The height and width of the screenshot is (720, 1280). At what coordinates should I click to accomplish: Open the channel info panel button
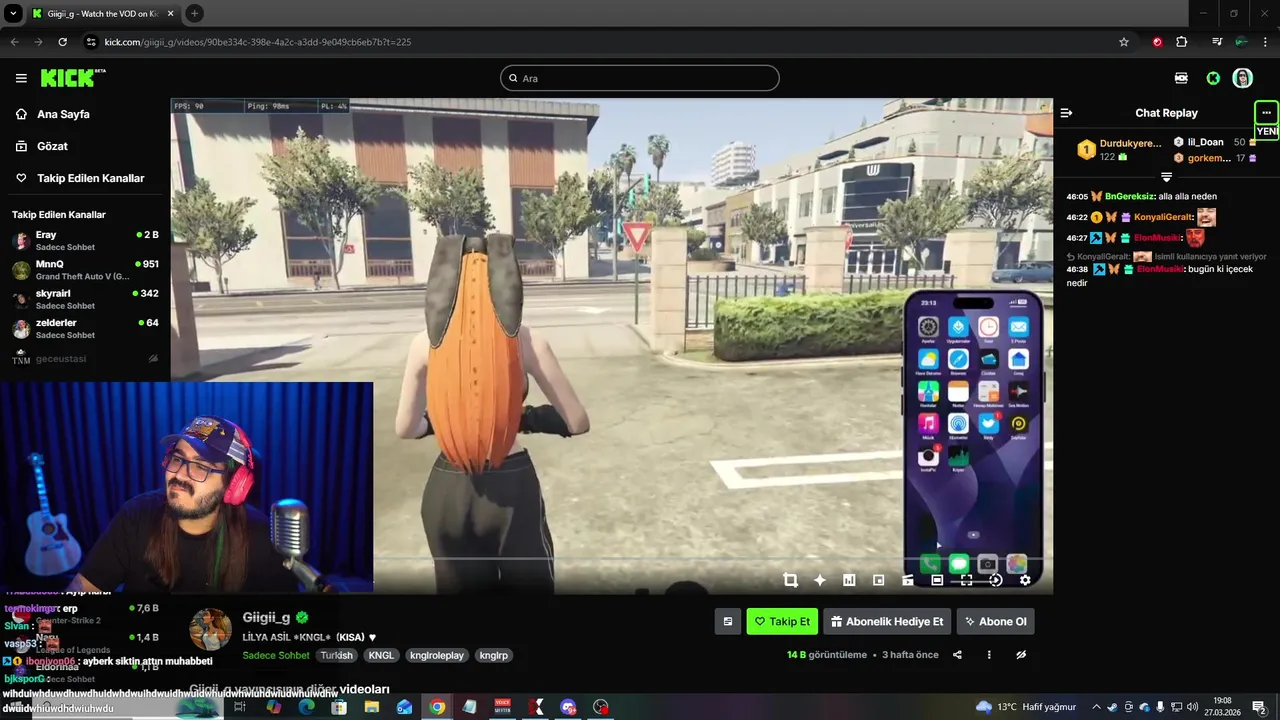pyautogui.click(x=728, y=621)
